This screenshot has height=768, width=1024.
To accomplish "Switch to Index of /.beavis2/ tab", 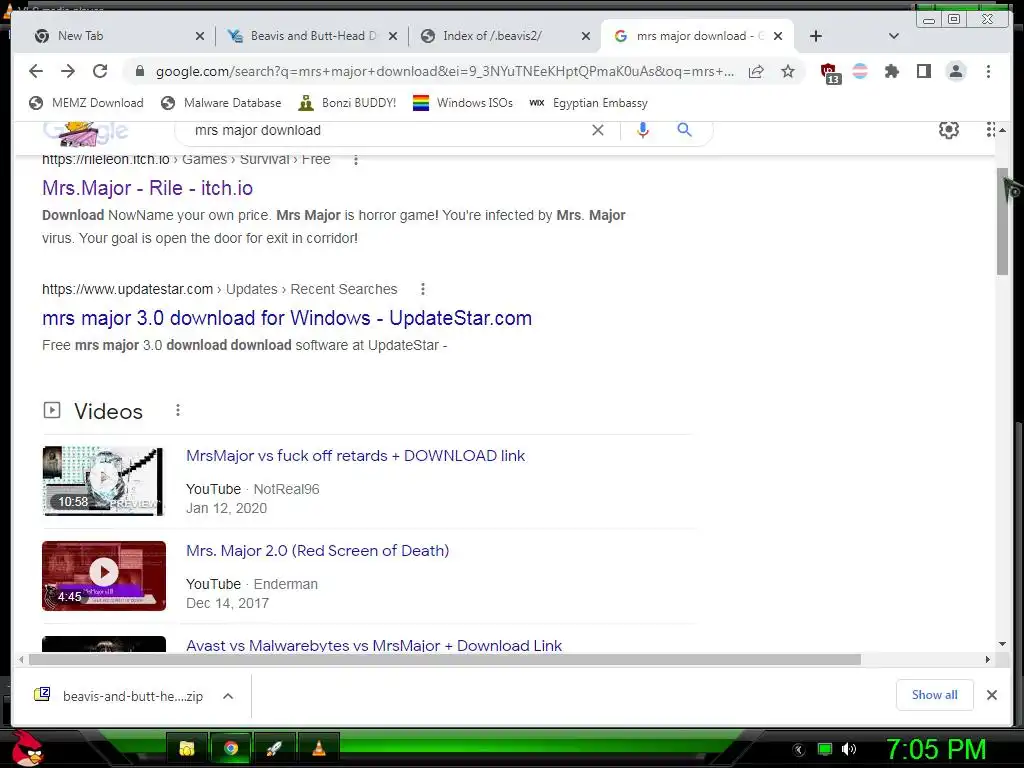I will tap(503, 36).
